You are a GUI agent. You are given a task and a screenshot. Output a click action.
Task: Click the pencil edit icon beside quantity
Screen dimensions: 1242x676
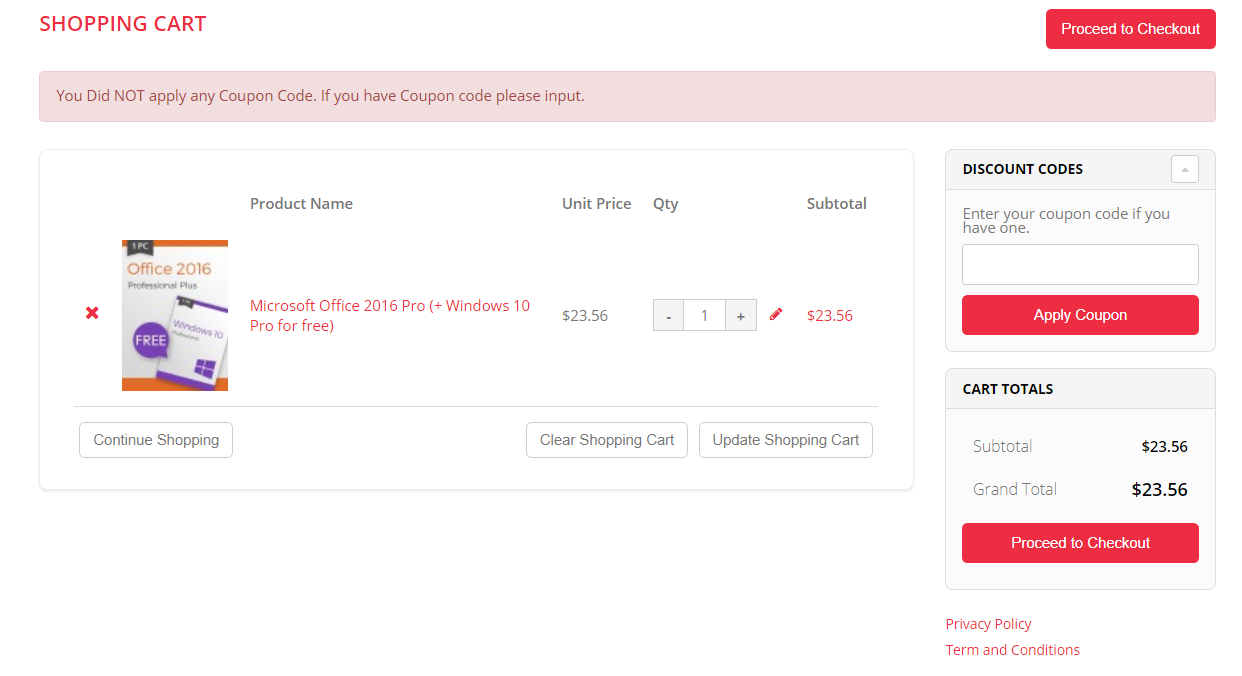(776, 314)
